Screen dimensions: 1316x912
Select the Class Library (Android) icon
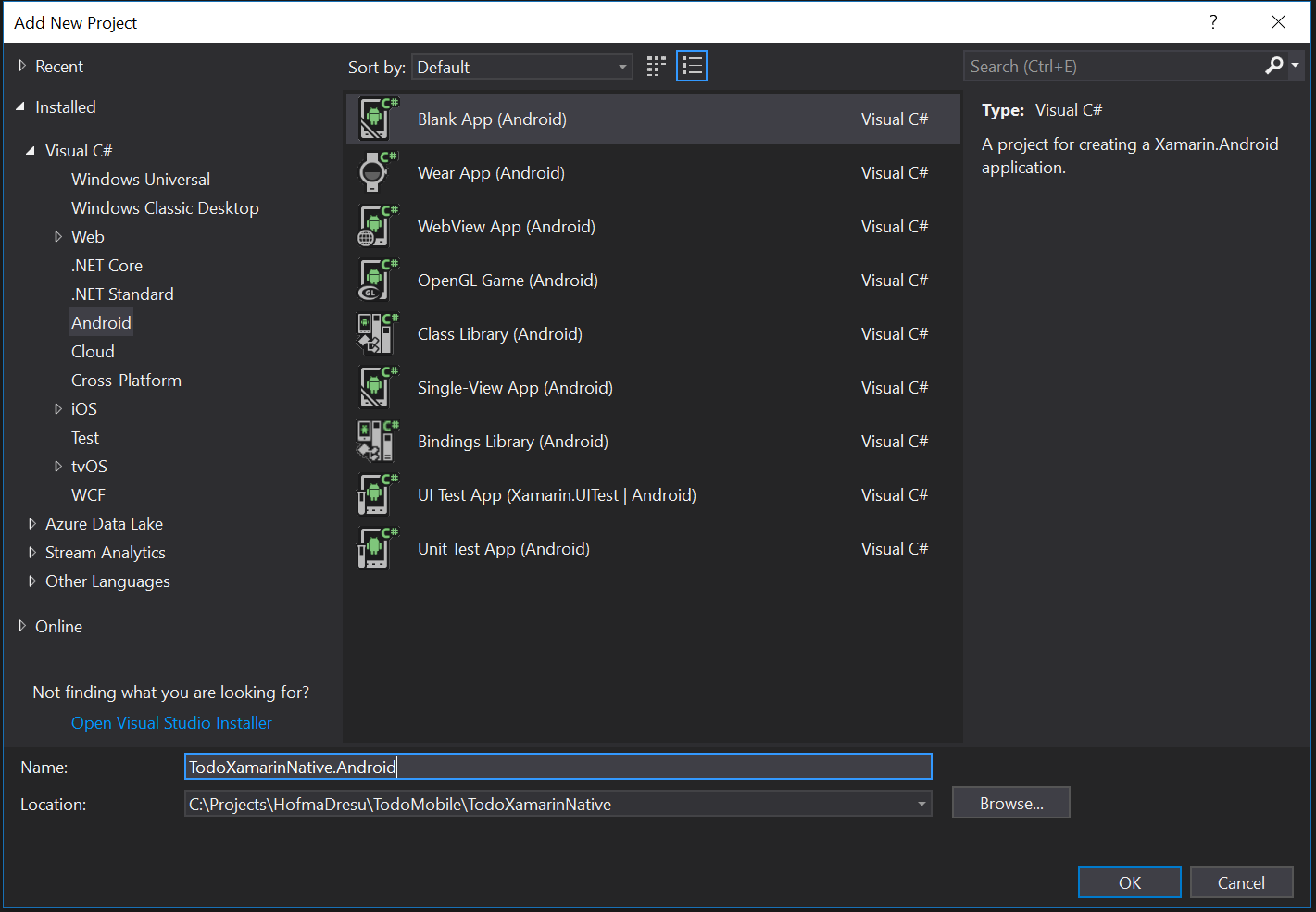pos(378,333)
